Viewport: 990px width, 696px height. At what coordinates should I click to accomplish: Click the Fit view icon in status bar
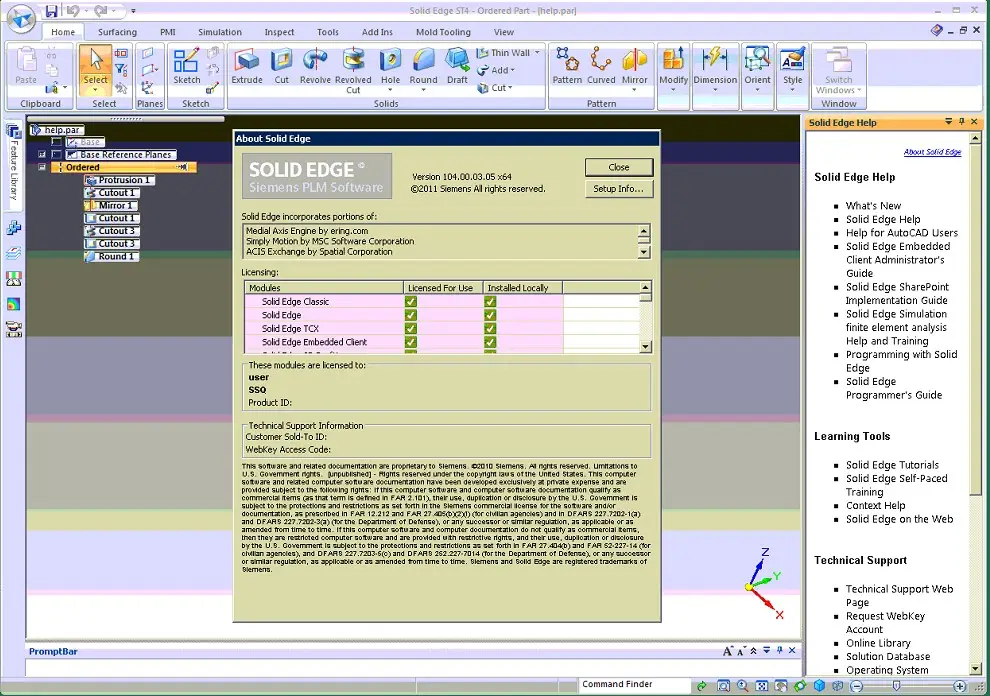point(761,686)
